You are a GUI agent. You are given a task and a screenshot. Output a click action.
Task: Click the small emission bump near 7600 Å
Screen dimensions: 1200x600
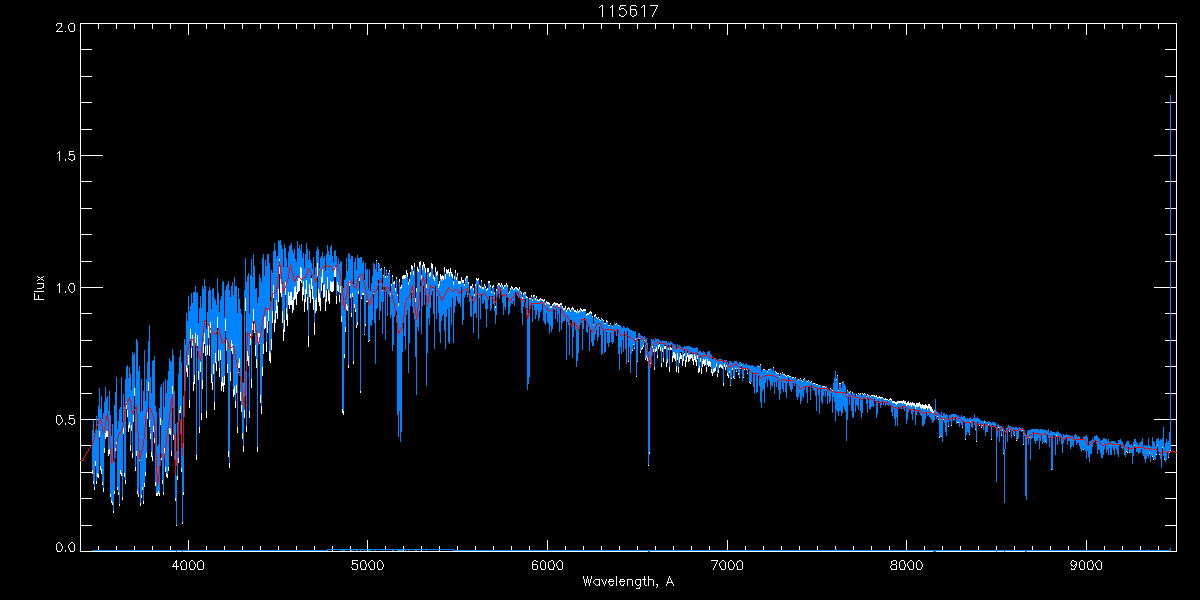click(838, 383)
